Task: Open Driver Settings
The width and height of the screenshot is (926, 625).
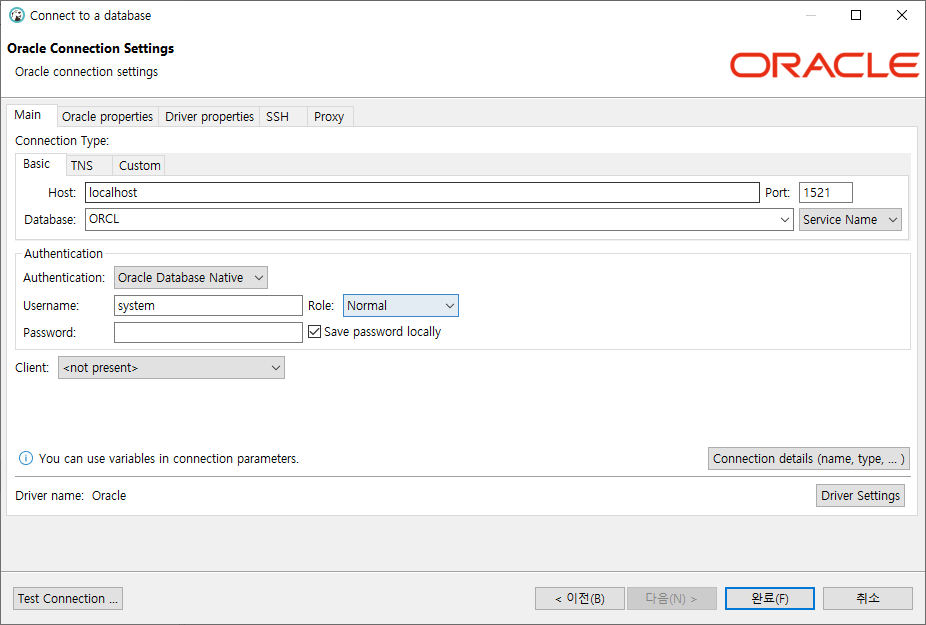Action: (x=860, y=496)
